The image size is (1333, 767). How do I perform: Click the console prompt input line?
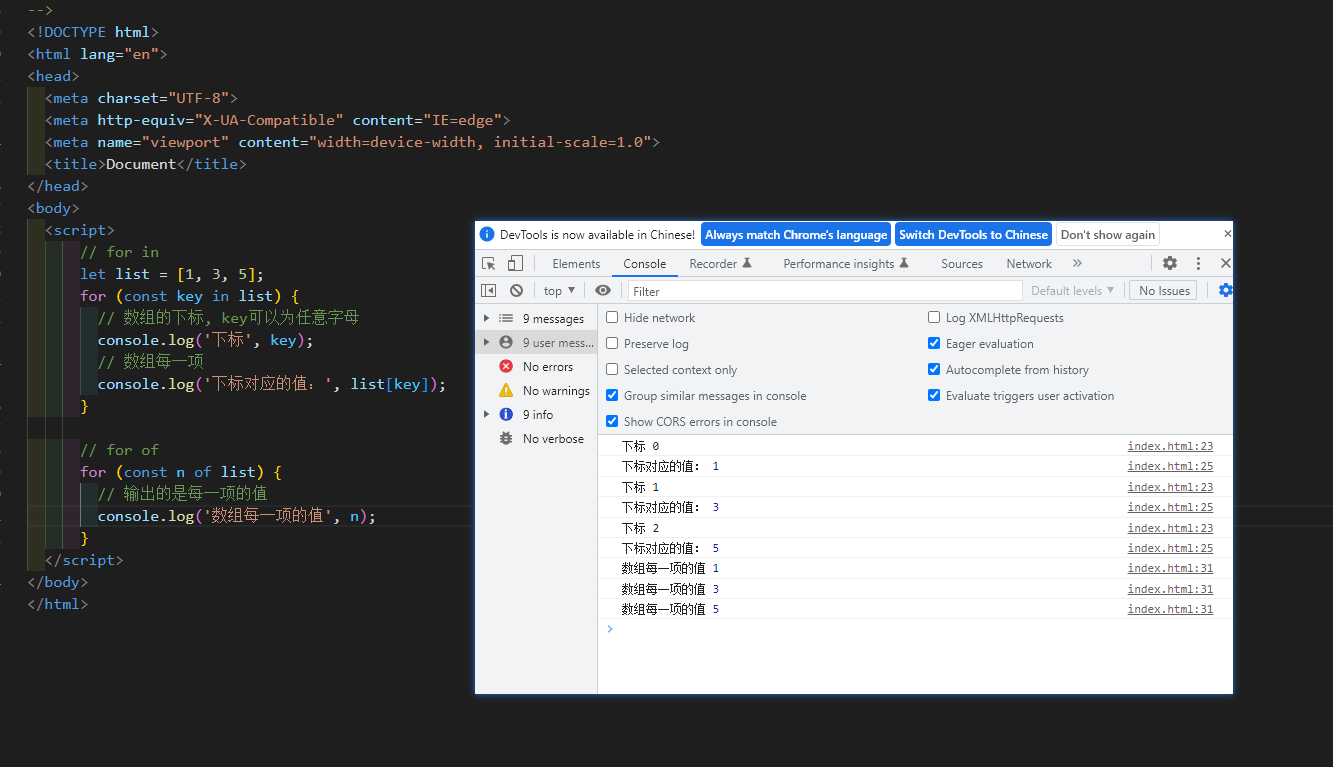915,629
